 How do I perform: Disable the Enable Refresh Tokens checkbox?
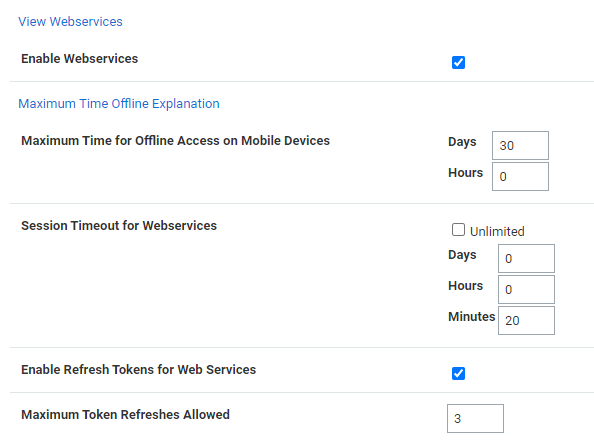458,374
